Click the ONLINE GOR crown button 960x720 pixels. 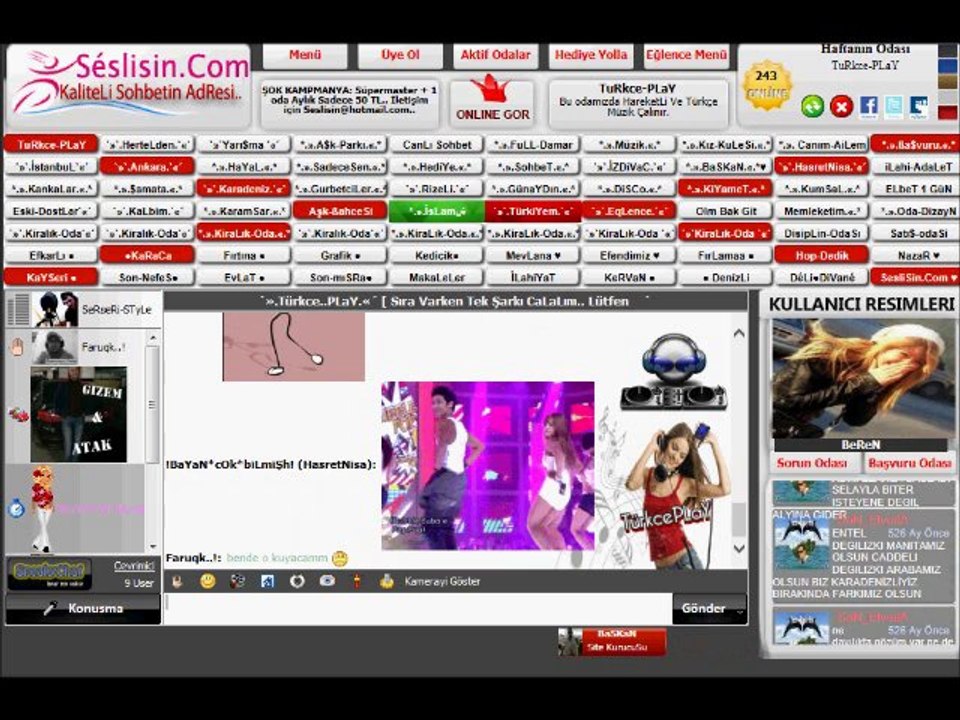click(492, 99)
